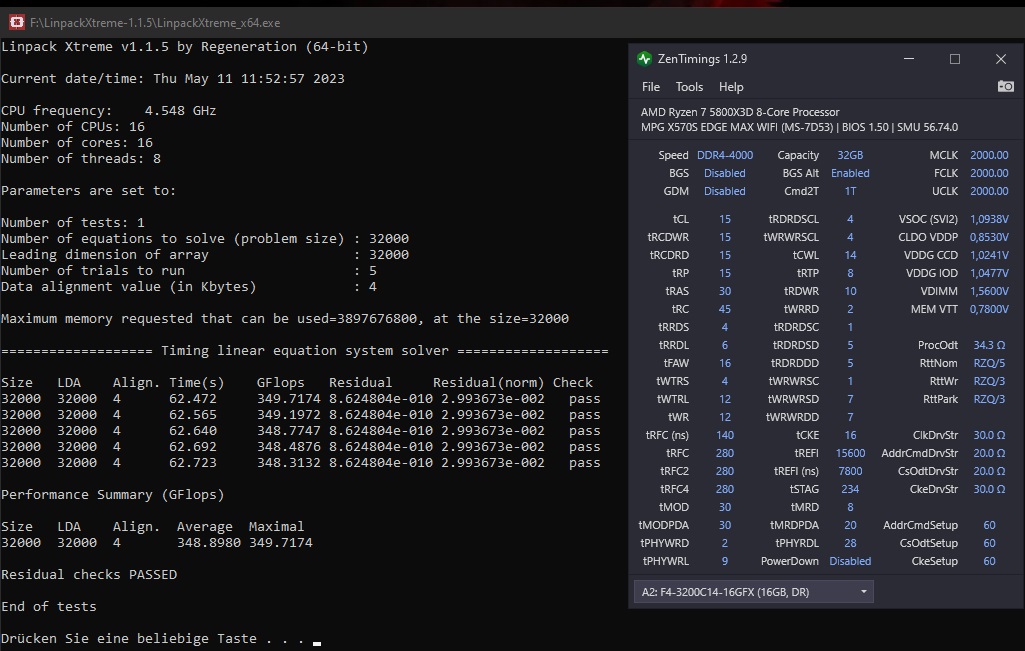
Task: Click the UCLK 2000.00 value
Action: click(x=989, y=191)
